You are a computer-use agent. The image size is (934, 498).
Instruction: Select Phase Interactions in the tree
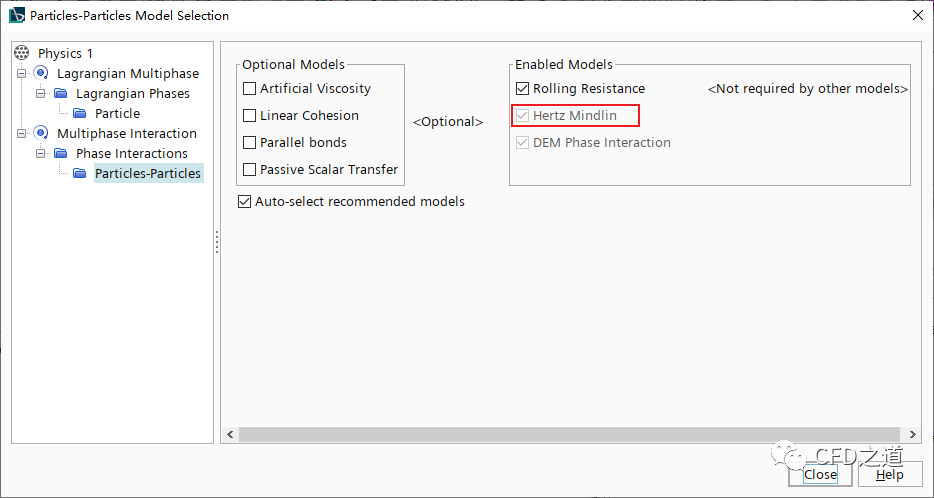coord(132,153)
